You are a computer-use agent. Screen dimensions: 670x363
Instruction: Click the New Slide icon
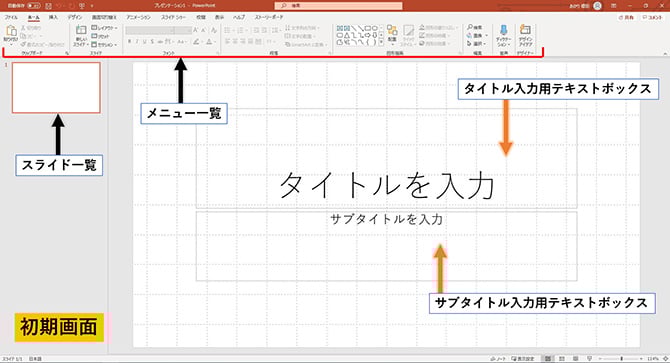[x=81, y=30]
